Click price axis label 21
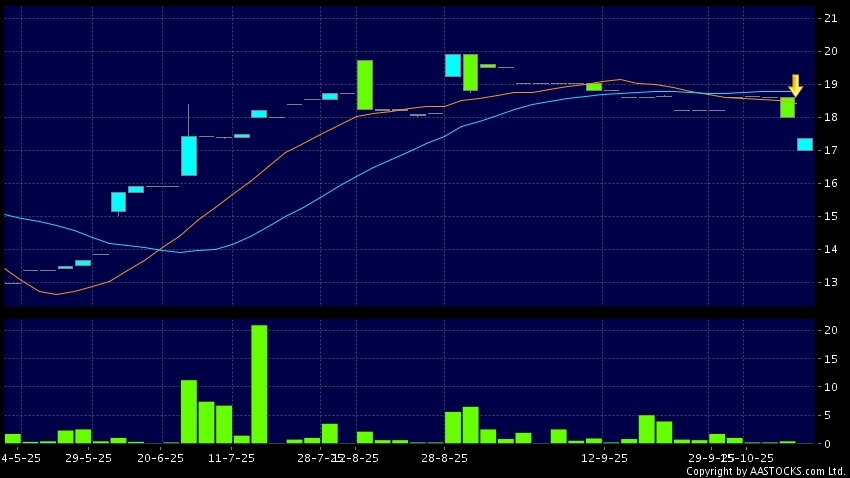This screenshot has height=478, width=850. pyautogui.click(x=830, y=18)
